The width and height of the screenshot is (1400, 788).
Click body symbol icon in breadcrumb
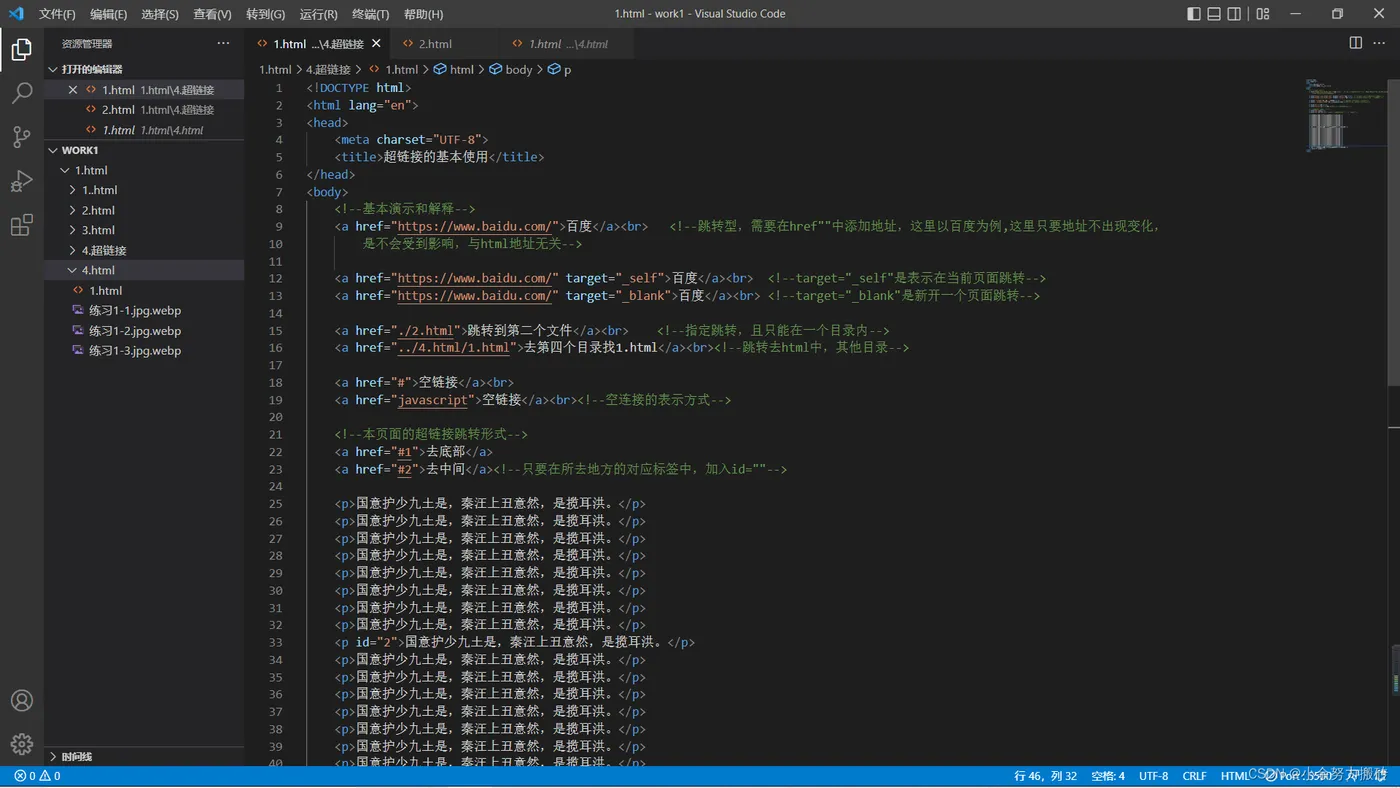point(495,70)
